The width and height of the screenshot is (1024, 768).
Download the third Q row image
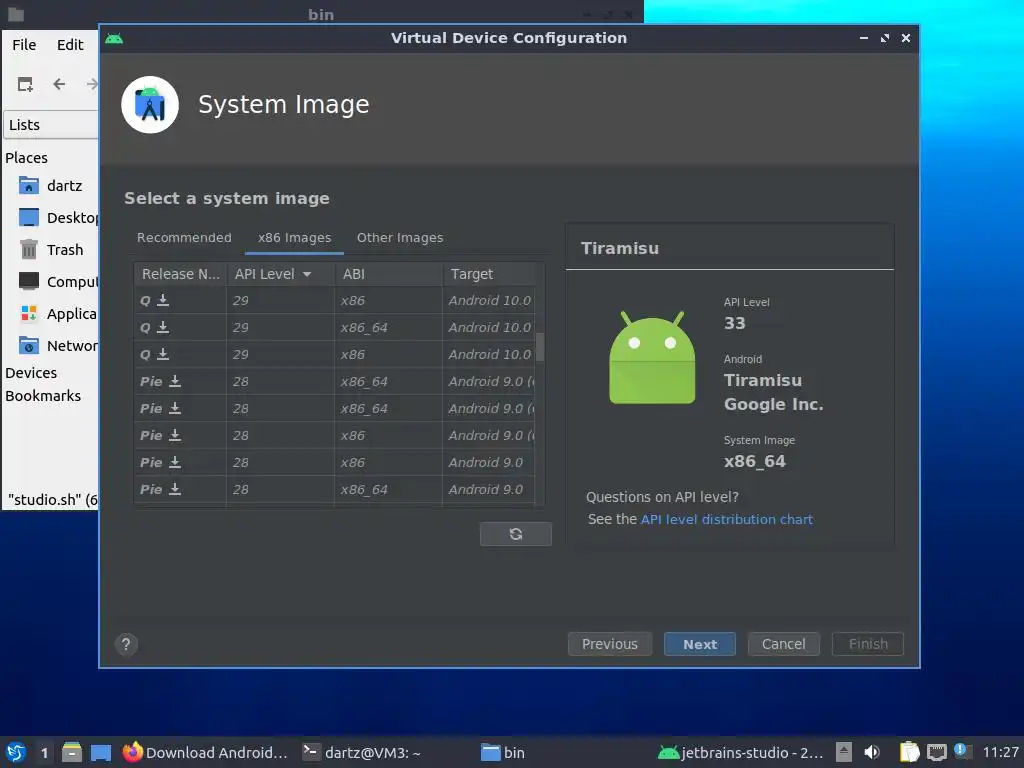[163, 354]
